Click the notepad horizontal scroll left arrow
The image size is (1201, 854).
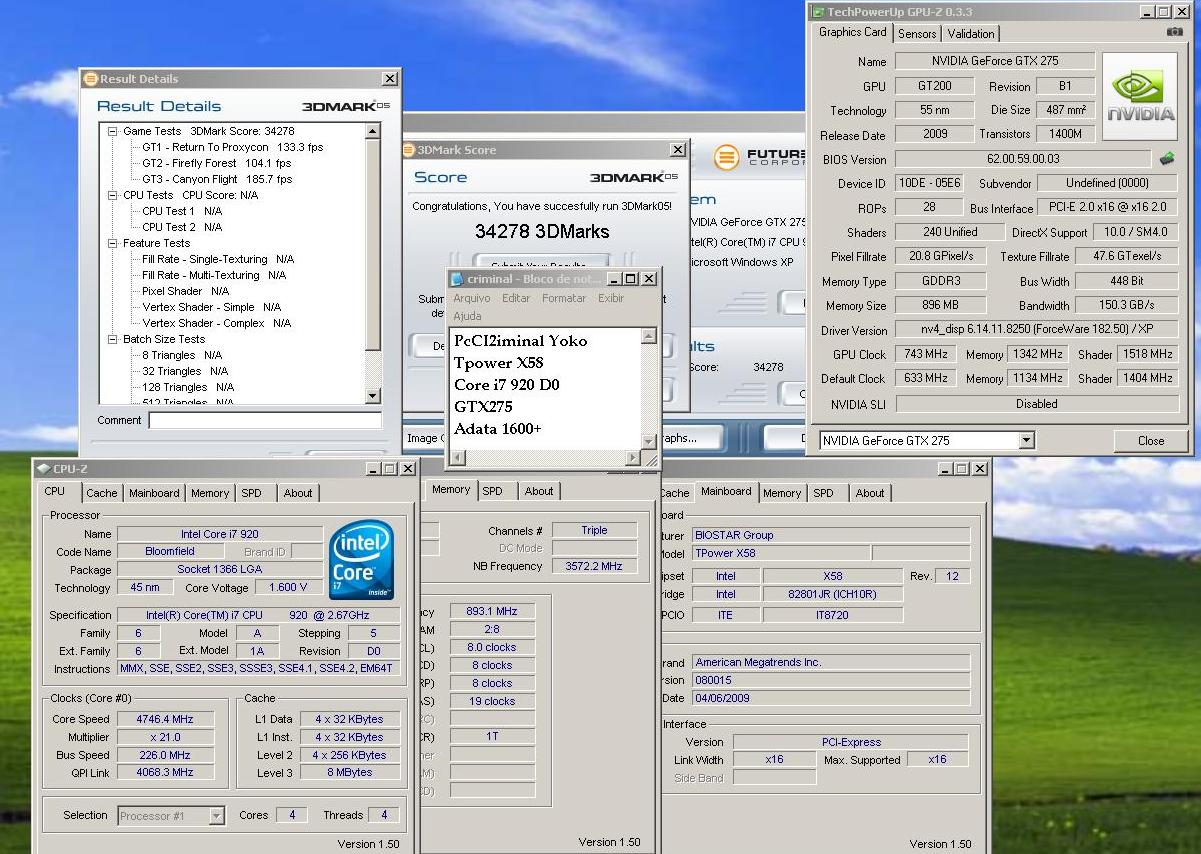click(x=457, y=458)
